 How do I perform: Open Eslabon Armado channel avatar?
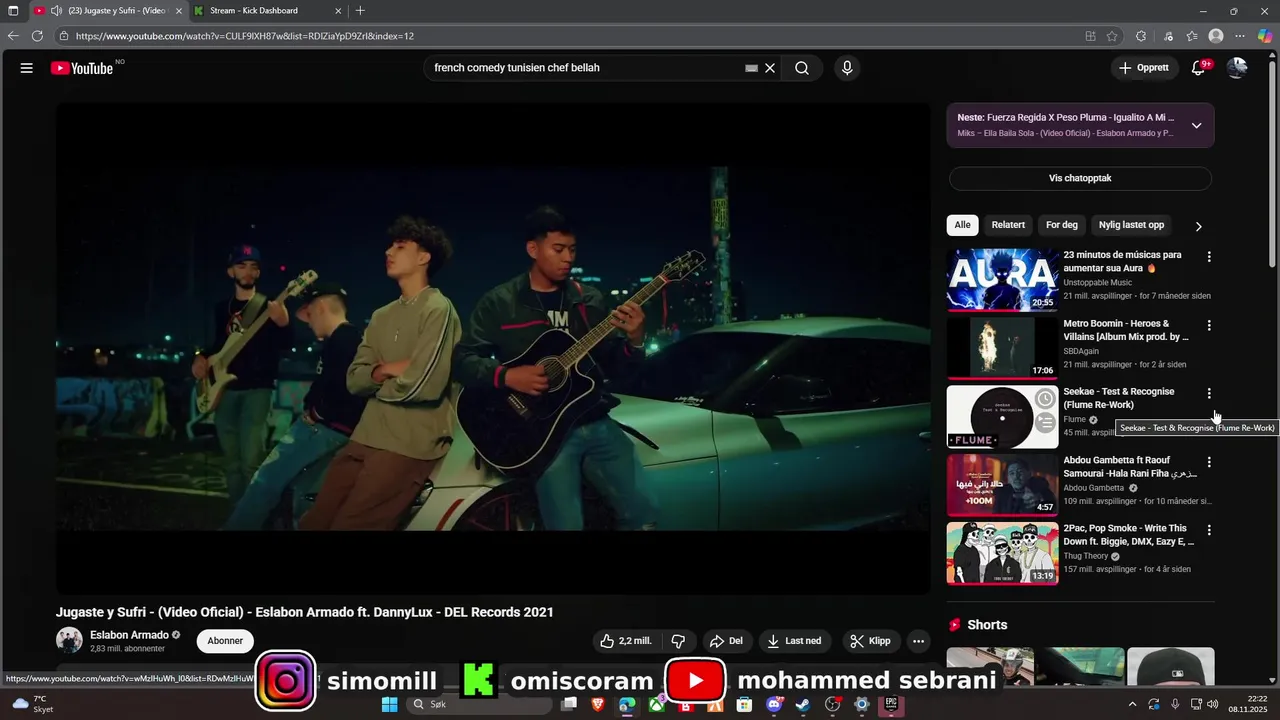69,641
